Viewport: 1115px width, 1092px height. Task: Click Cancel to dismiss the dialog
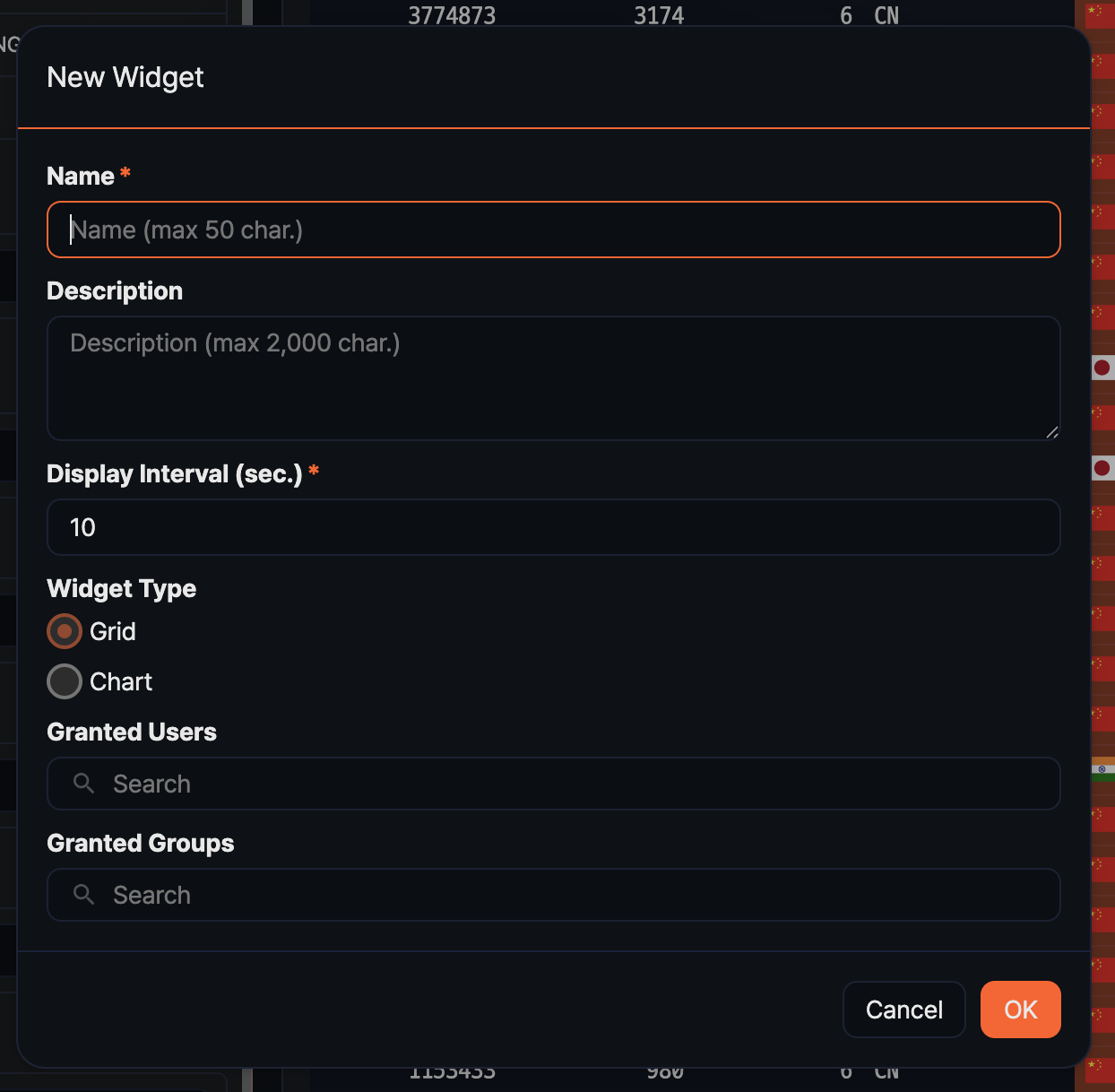903,1009
